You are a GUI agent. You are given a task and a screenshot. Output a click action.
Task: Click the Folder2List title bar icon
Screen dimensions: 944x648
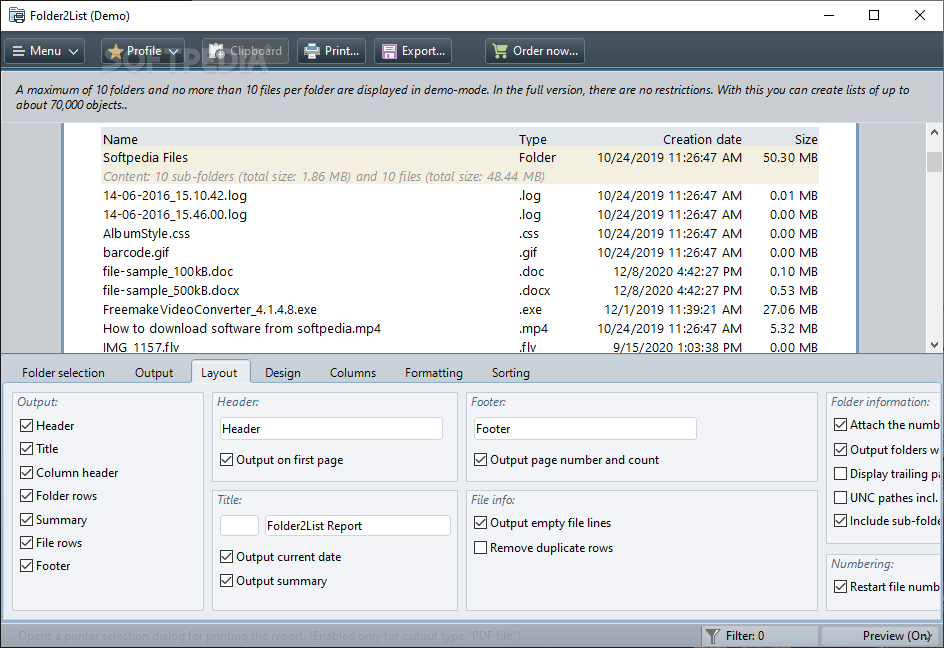click(17, 15)
